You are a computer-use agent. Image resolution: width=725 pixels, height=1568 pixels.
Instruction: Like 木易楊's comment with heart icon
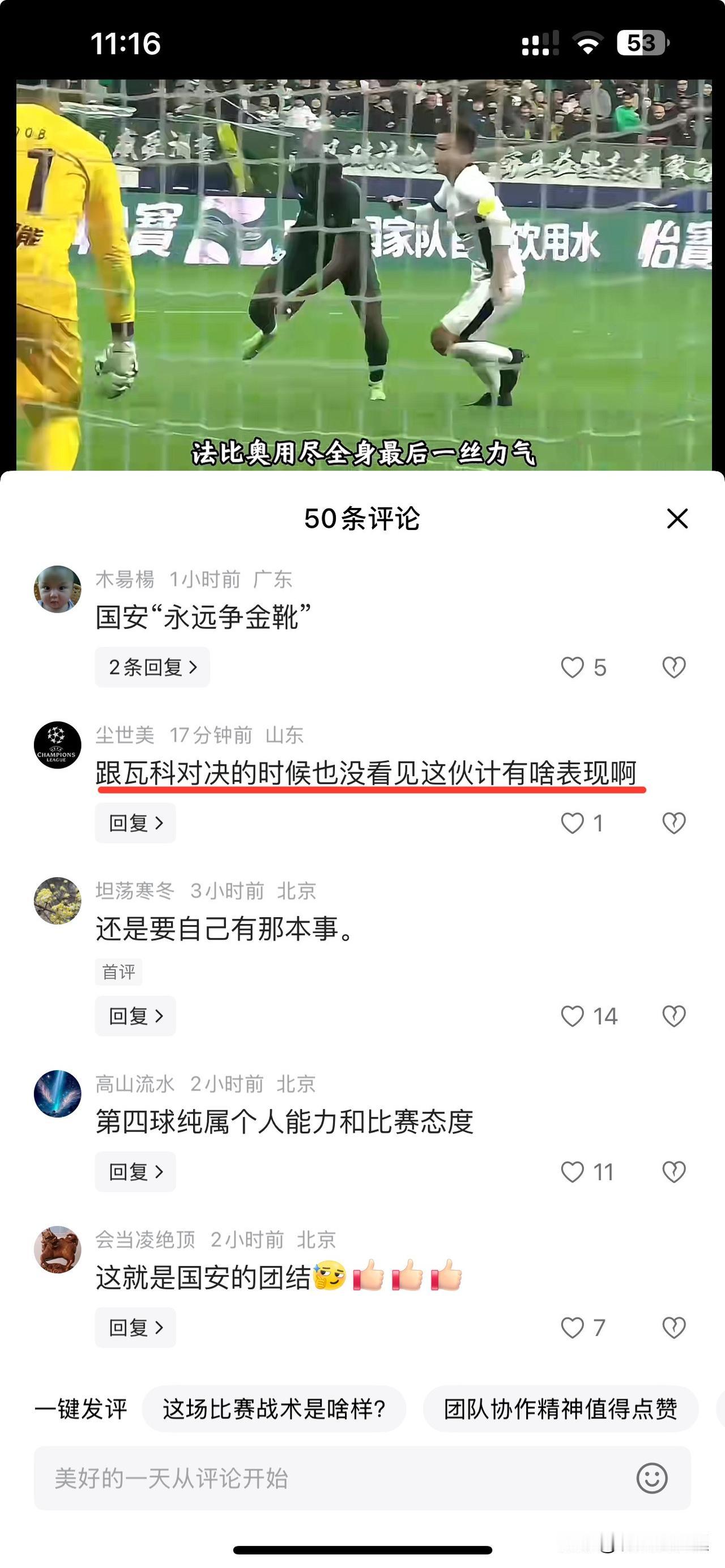click(572, 667)
